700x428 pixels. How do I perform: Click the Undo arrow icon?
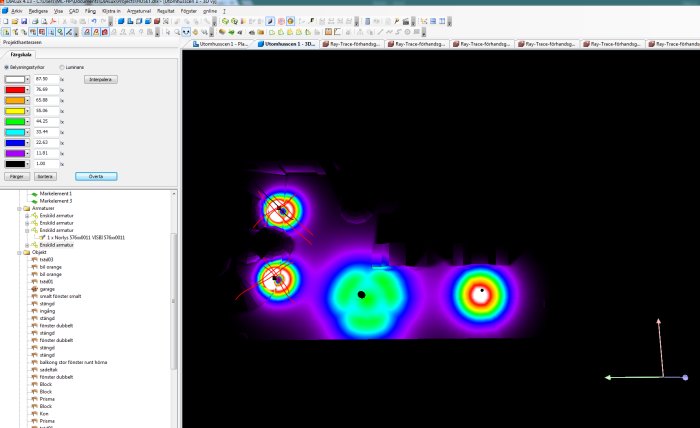pyautogui.click(x=94, y=21)
